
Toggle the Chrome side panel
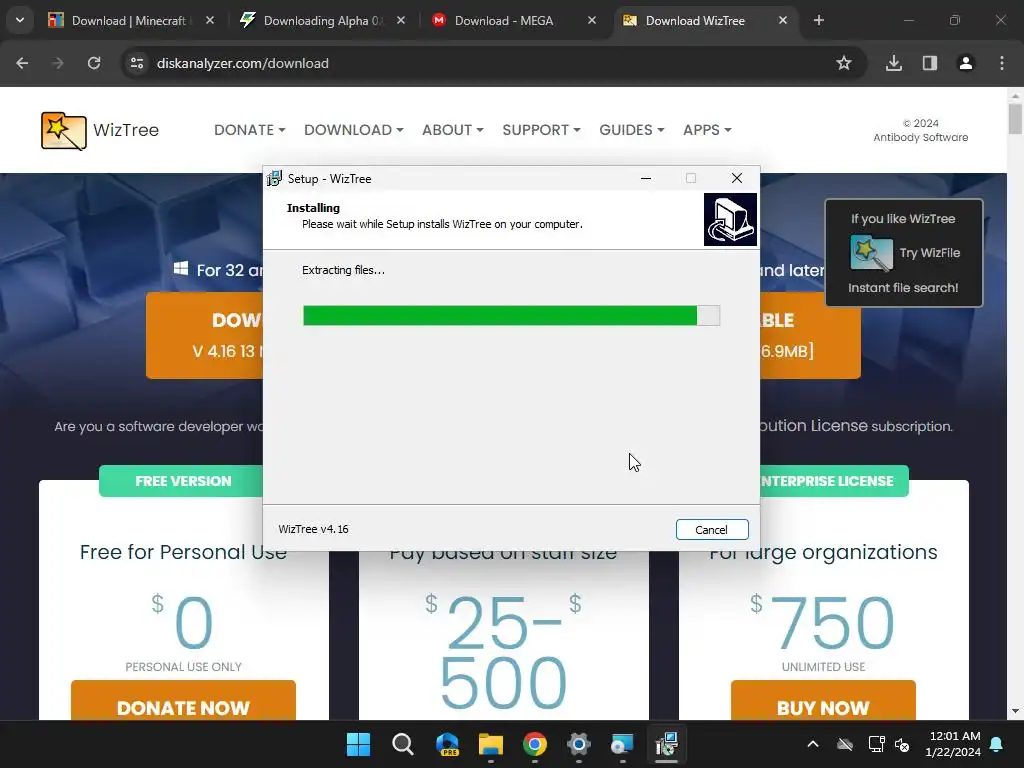pyautogui.click(x=930, y=63)
